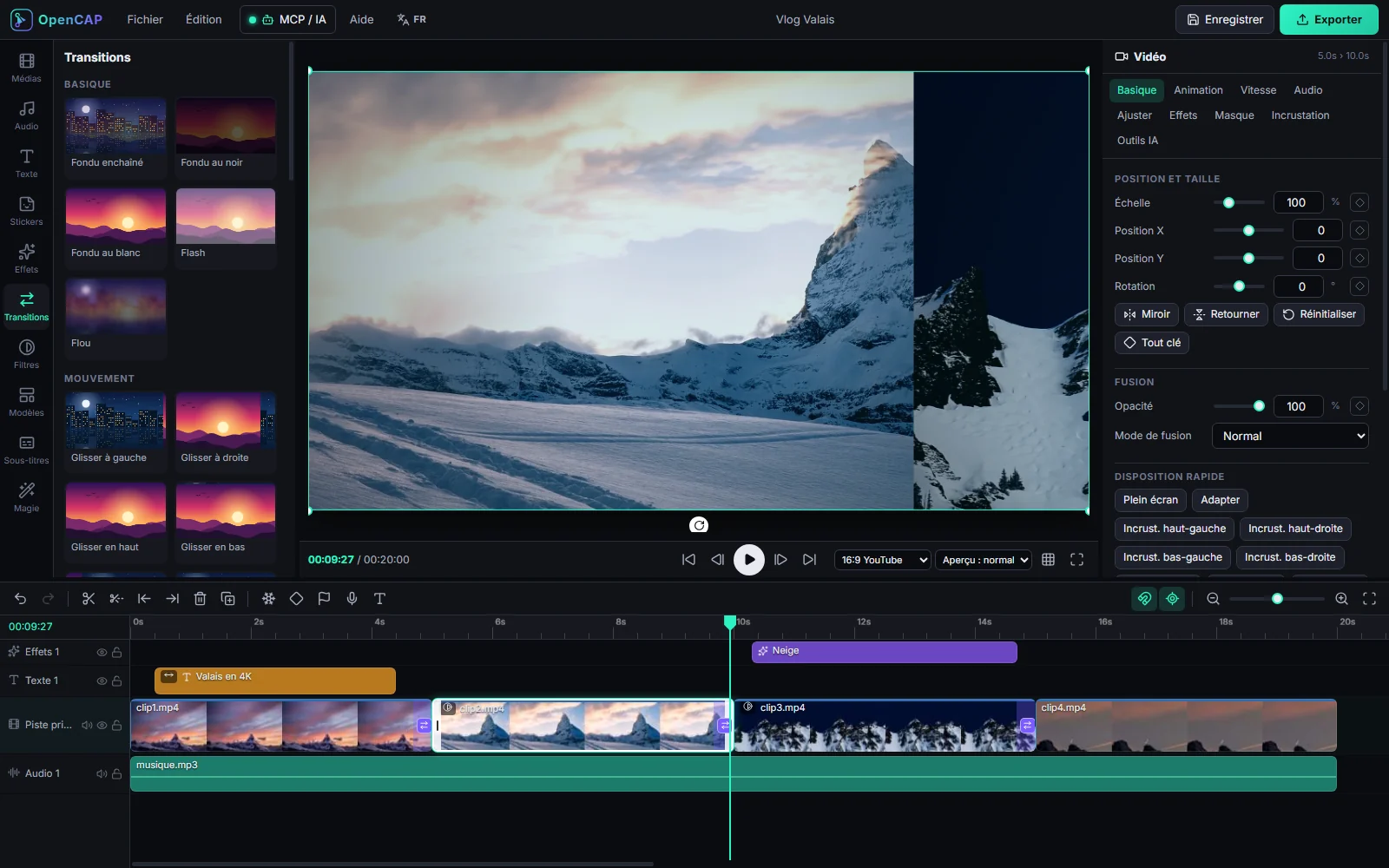This screenshot has height=868, width=1389.
Task: Click the Réinitialiser button
Action: [x=1319, y=314]
